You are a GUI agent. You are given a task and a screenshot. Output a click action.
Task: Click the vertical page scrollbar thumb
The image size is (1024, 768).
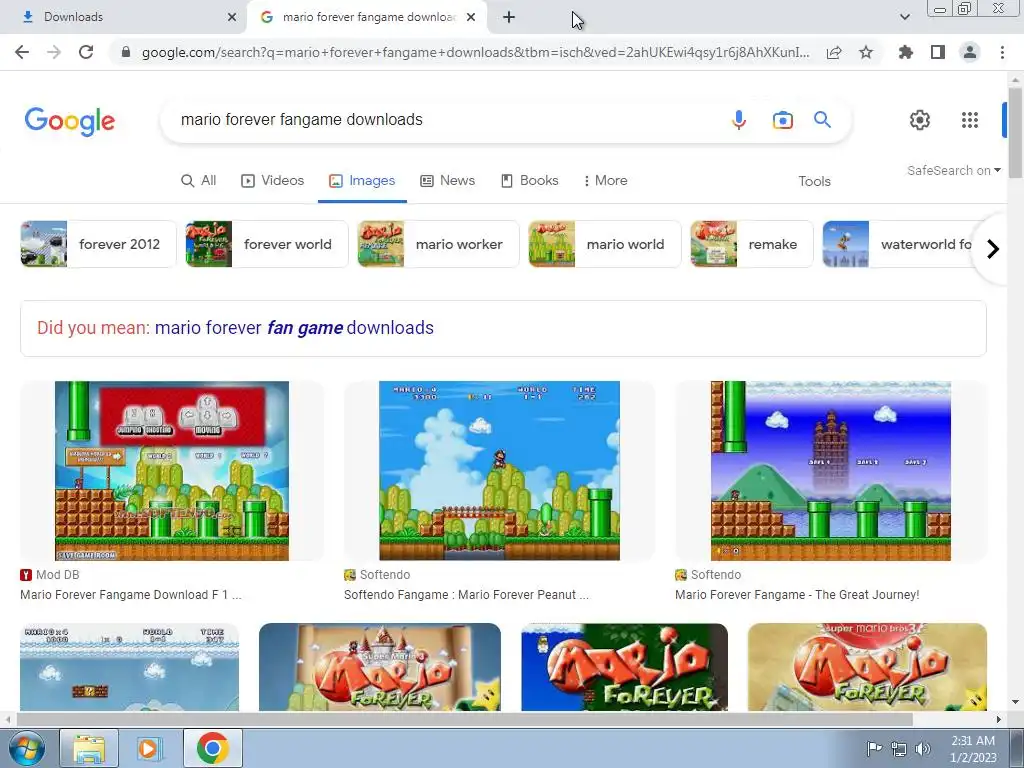coord(1015,133)
